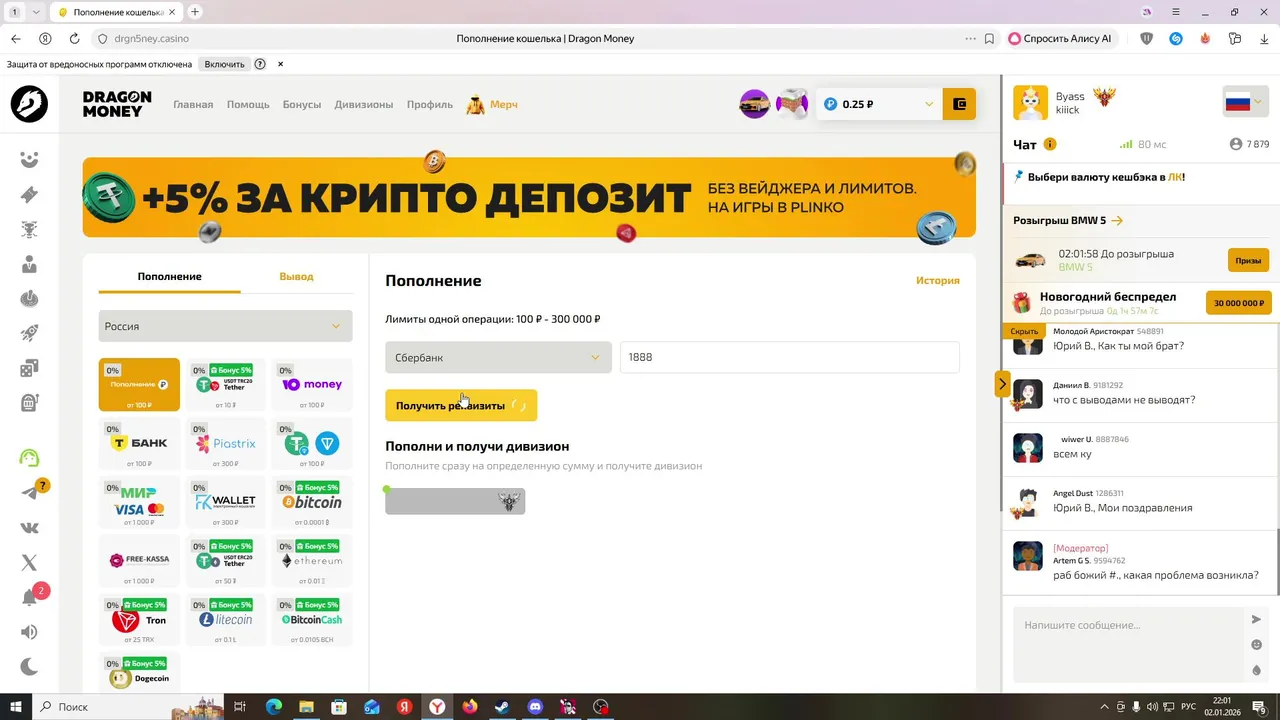Open the Telegram sidebar icon

pyautogui.click(x=29, y=492)
